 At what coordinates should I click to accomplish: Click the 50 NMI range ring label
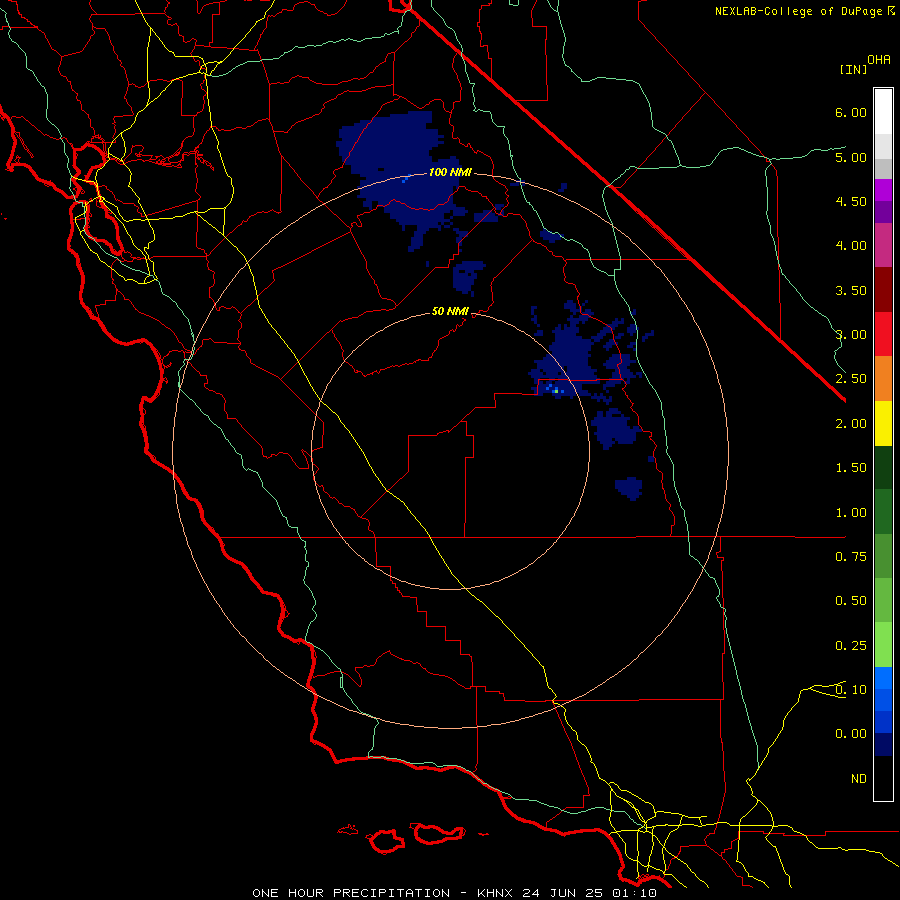coord(450,311)
